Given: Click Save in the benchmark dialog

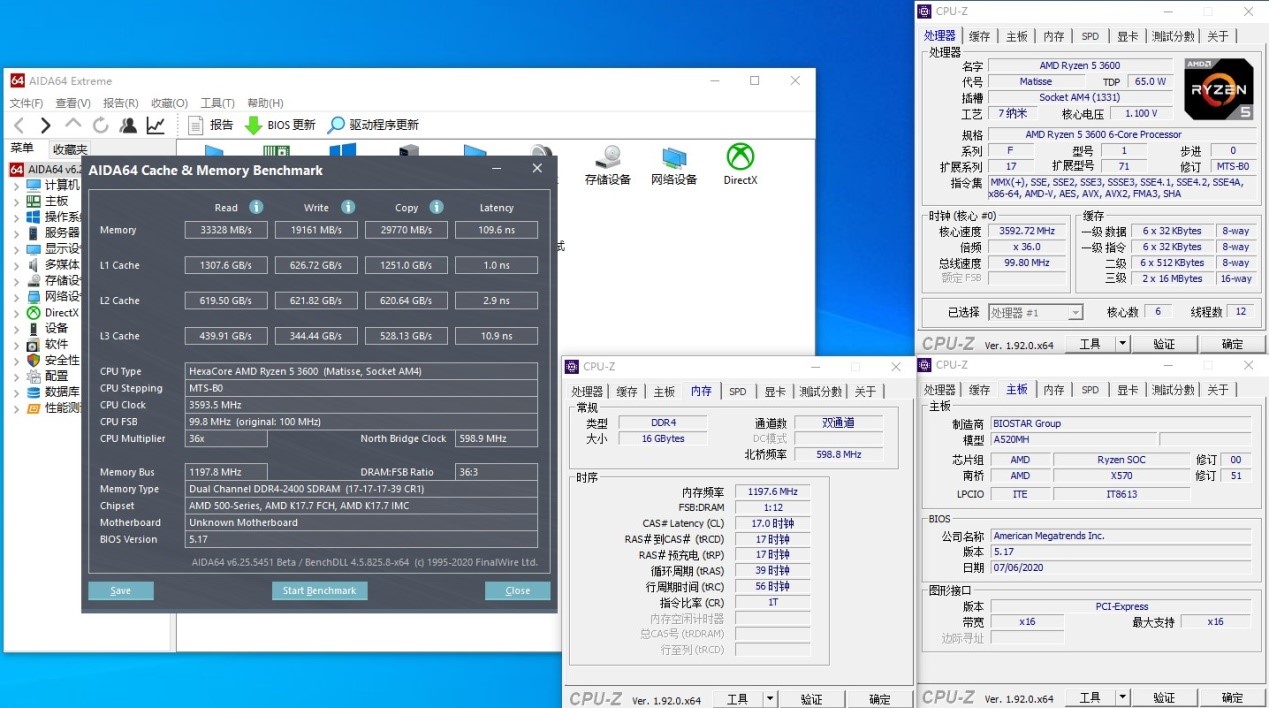Looking at the screenshot, I should pos(120,591).
